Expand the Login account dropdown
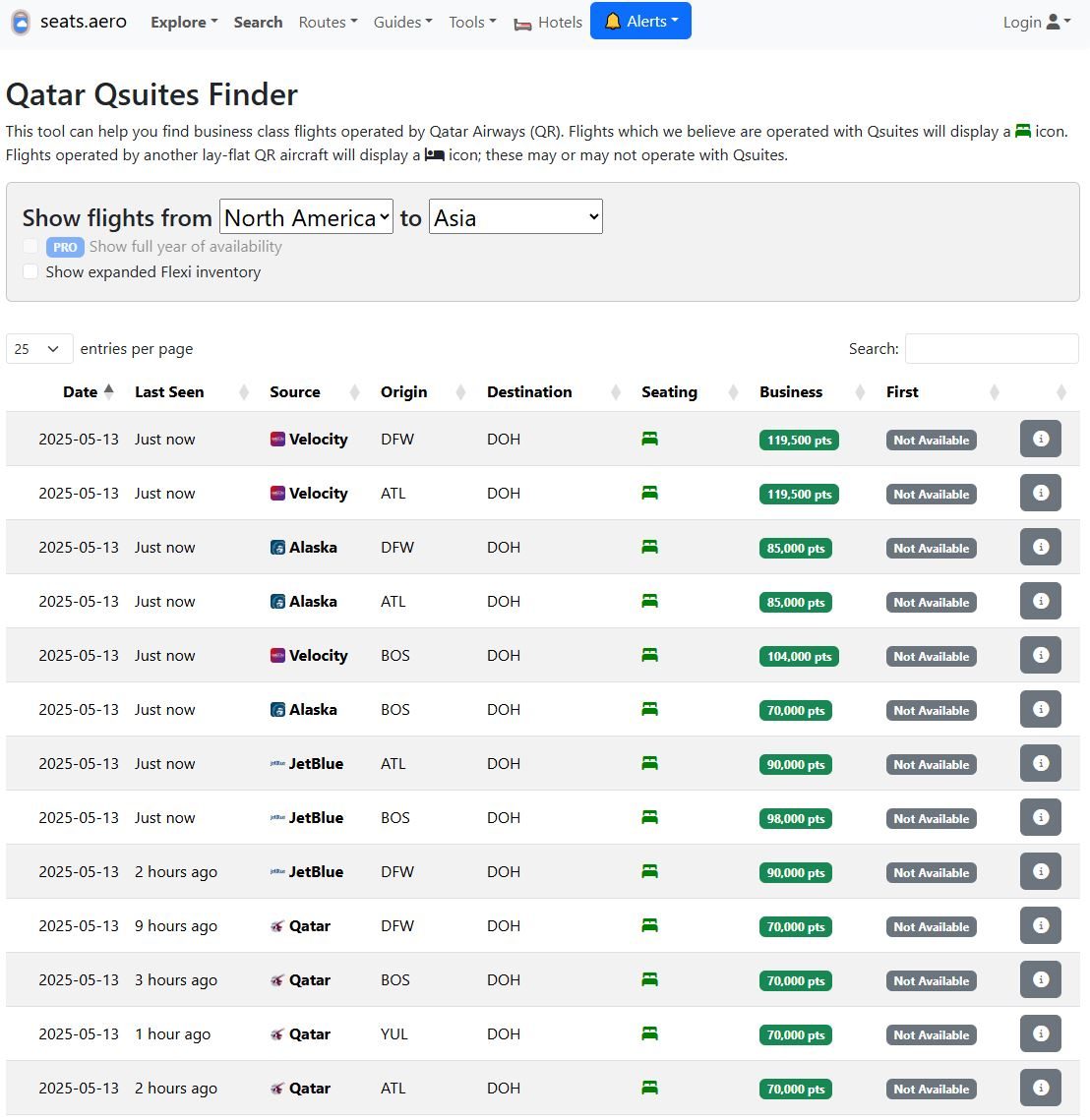The height and width of the screenshot is (1120, 1090). point(1036,22)
